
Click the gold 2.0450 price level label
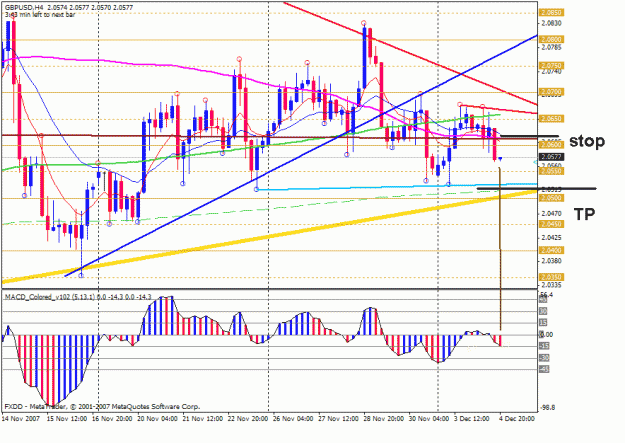(551, 224)
